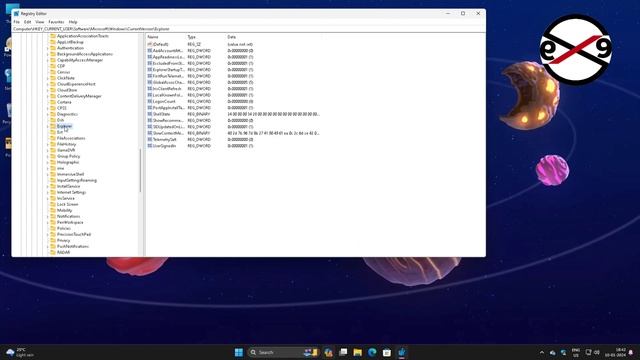This screenshot has width=640, height=360.
Task: Expand the Group Policy key
Action: pos(47,156)
